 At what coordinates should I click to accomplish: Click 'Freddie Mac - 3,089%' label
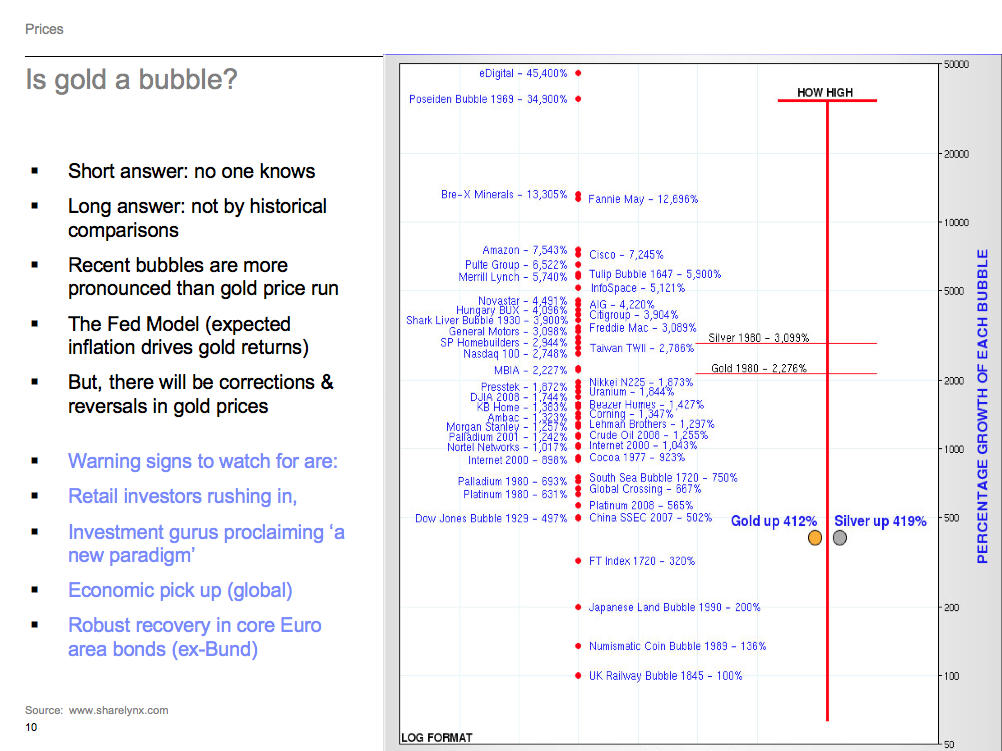tap(642, 328)
